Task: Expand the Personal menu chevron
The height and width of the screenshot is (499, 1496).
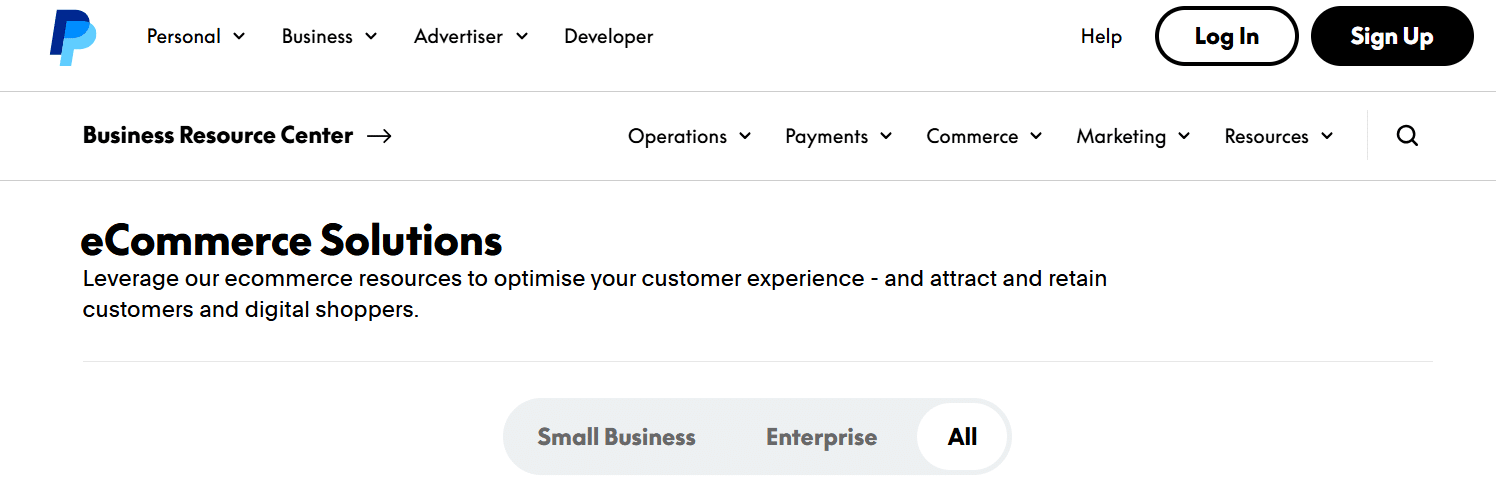Action: (x=239, y=36)
